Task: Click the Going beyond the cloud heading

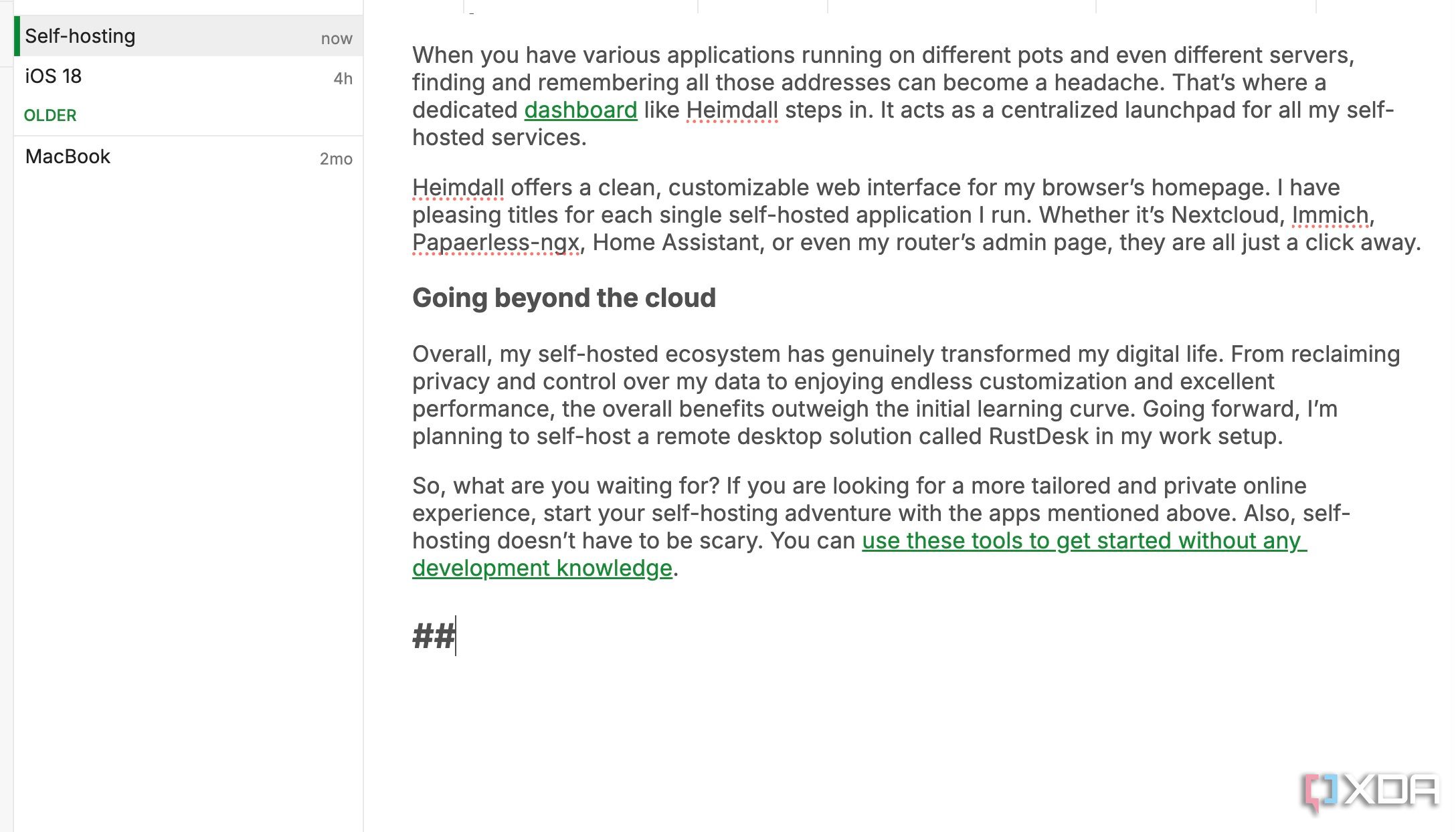Action: (x=563, y=298)
